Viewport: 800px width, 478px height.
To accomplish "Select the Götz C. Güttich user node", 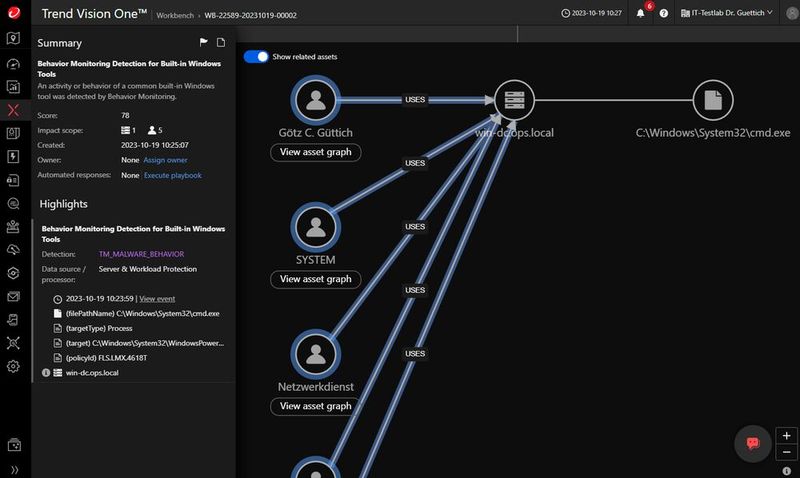I will (315, 100).
